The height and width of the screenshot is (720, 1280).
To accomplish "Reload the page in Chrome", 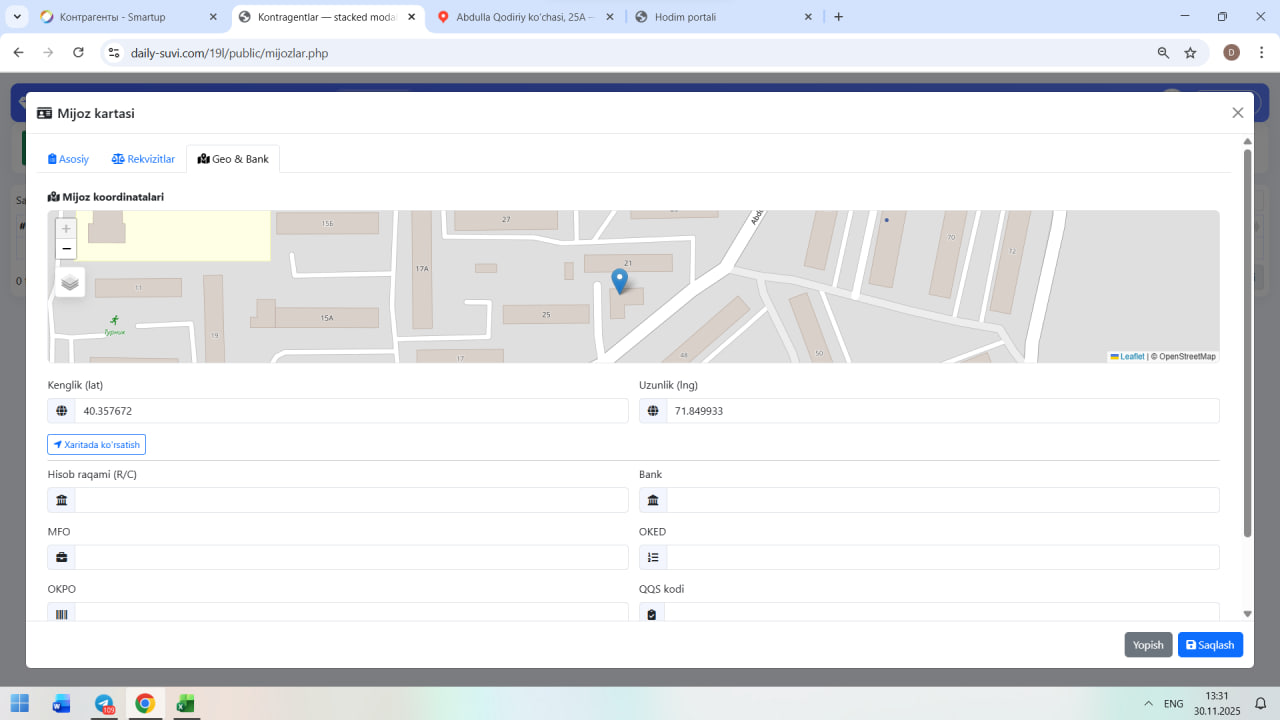I will coord(78,53).
